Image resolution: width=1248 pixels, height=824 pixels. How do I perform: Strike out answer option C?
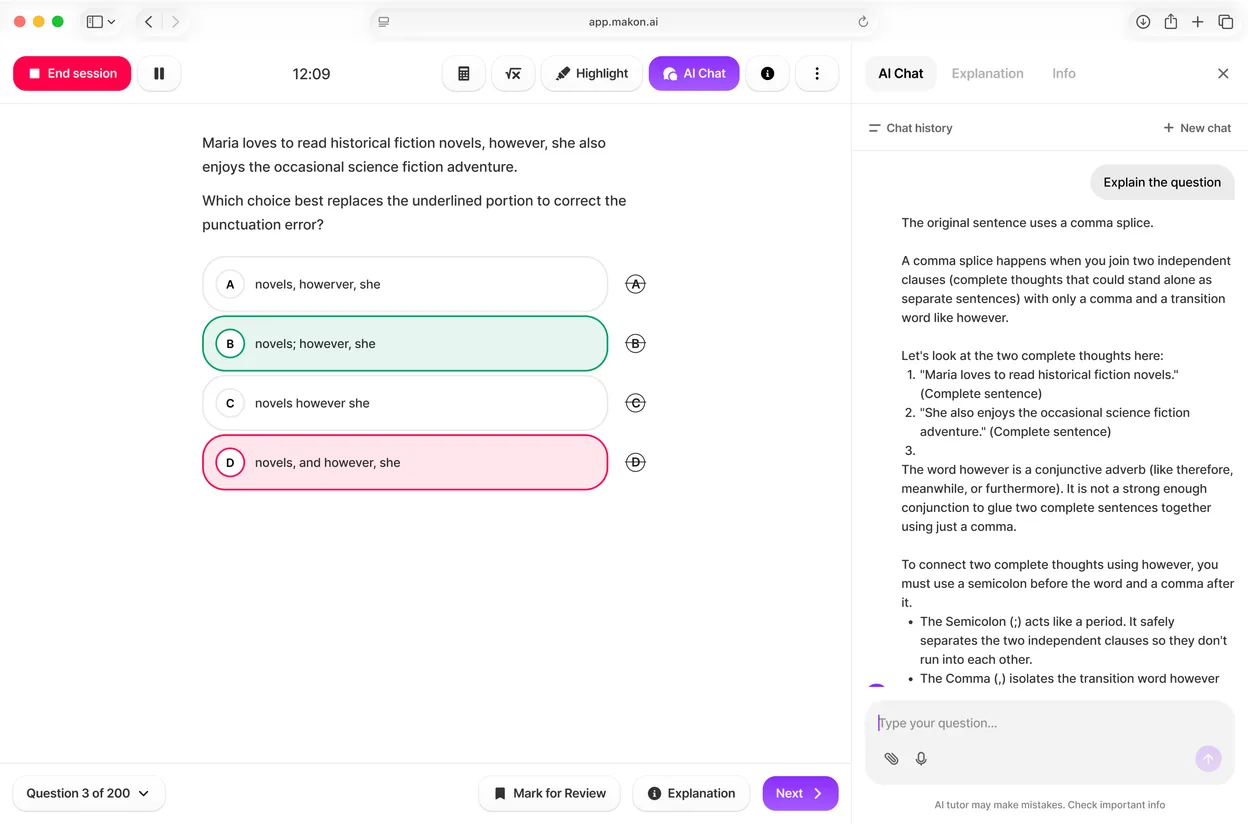pos(635,403)
